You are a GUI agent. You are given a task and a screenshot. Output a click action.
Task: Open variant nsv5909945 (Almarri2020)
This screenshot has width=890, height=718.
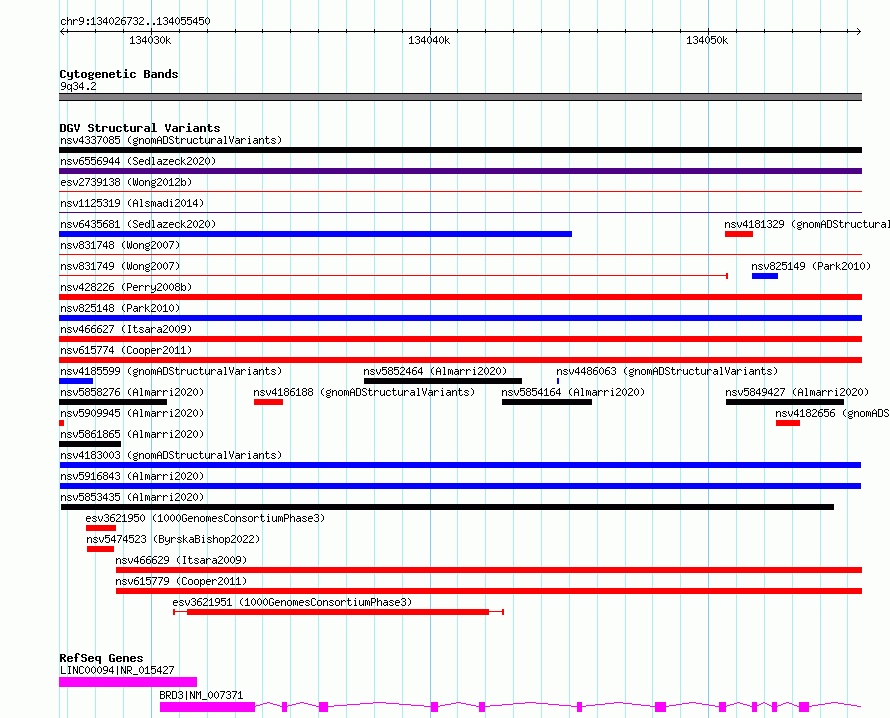pos(132,413)
